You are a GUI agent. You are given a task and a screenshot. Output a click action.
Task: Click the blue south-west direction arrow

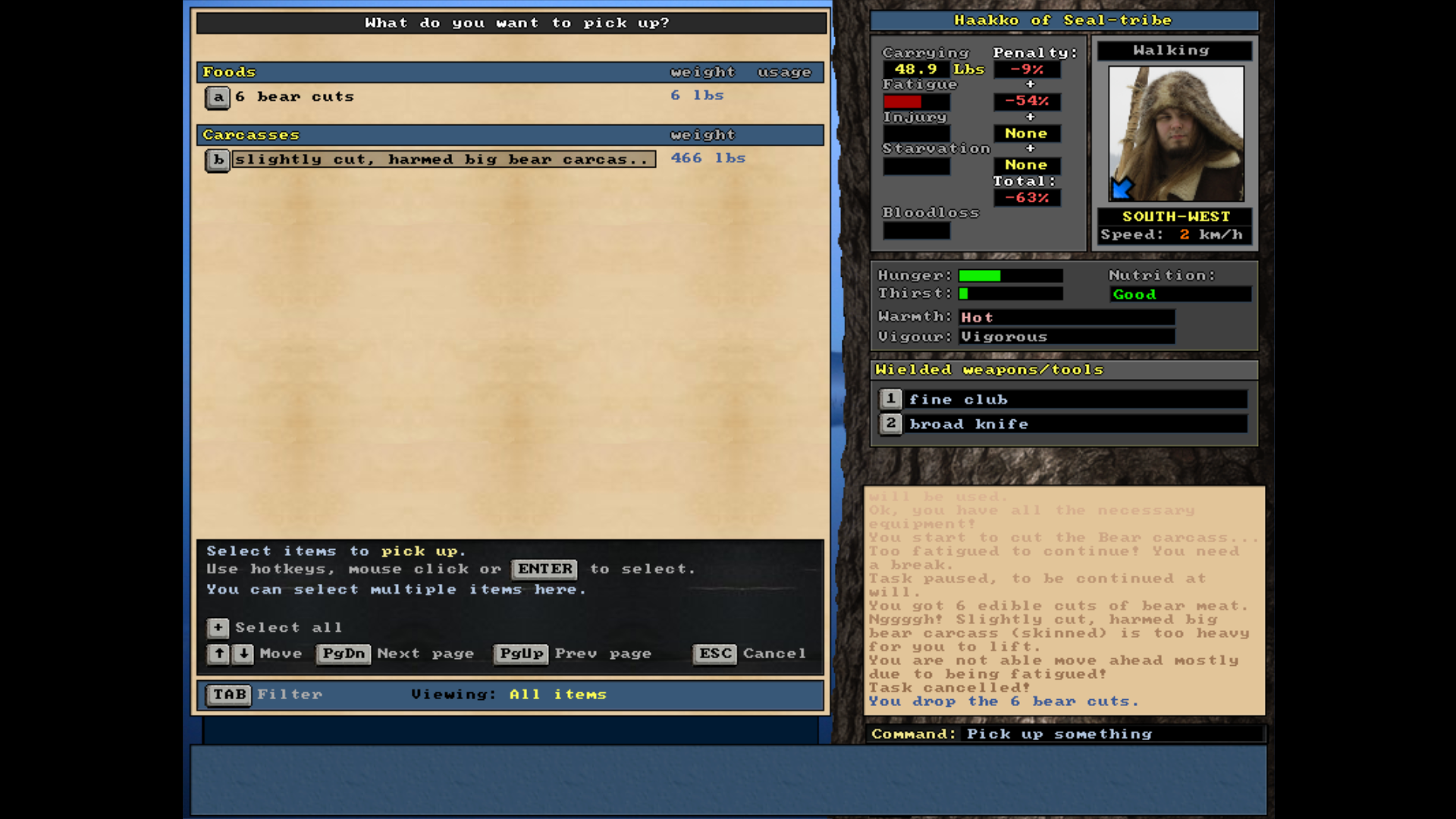click(x=1122, y=188)
